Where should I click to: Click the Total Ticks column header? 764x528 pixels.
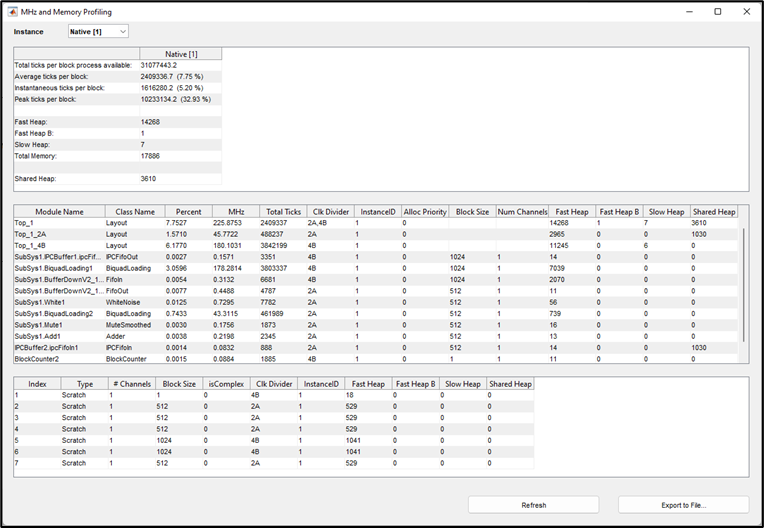pos(283,212)
